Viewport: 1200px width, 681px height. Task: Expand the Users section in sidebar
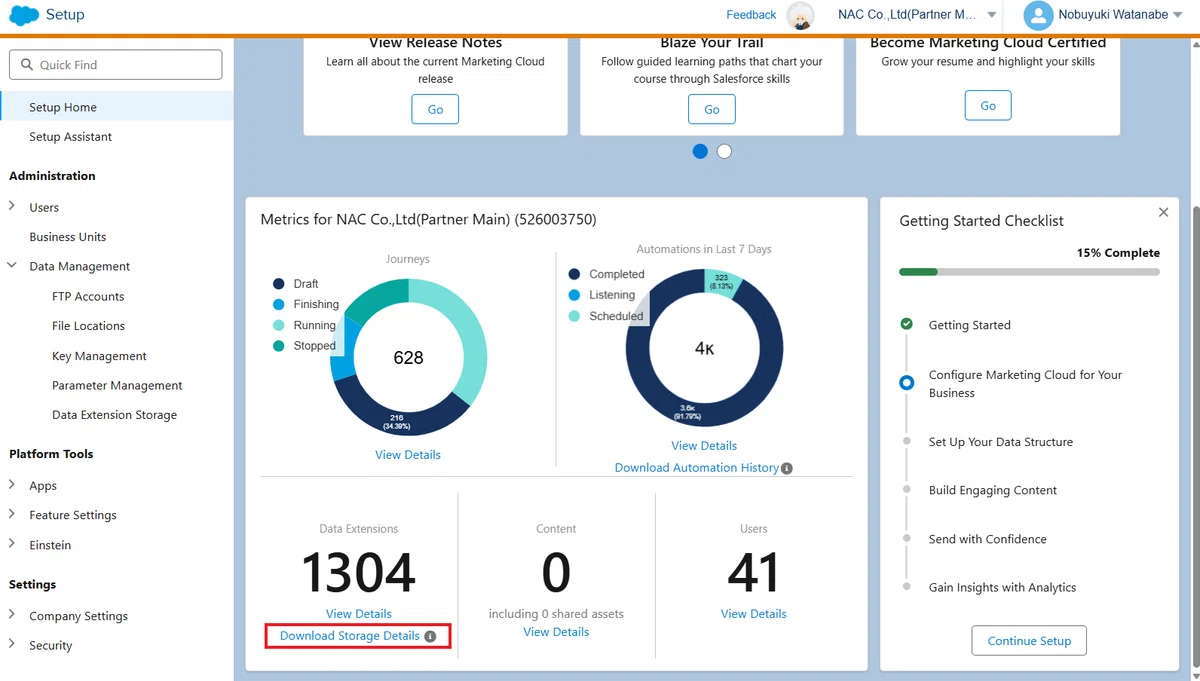[x=12, y=207]
